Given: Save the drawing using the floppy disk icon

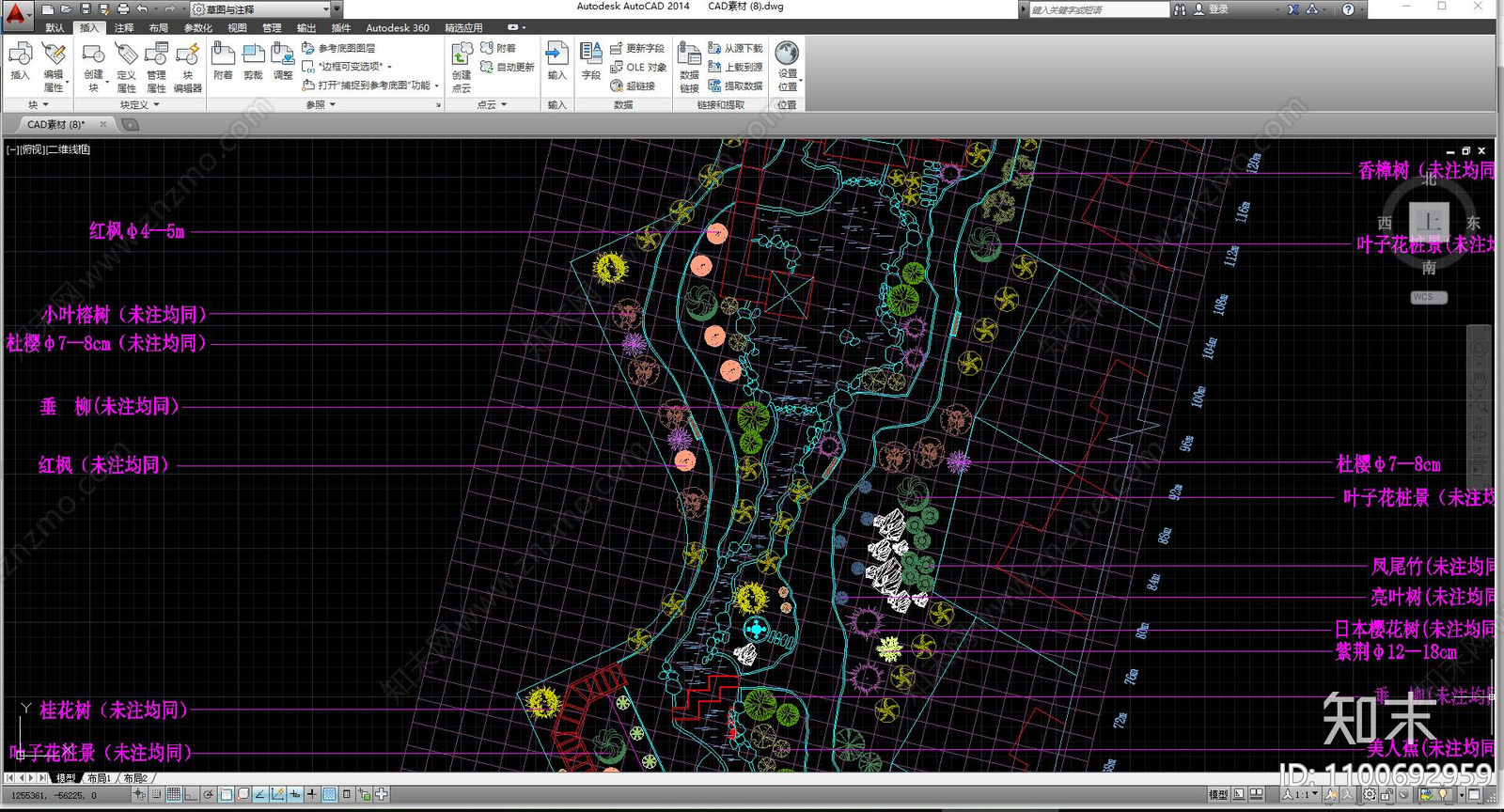Looking at the screenshot, I should 86,9.
